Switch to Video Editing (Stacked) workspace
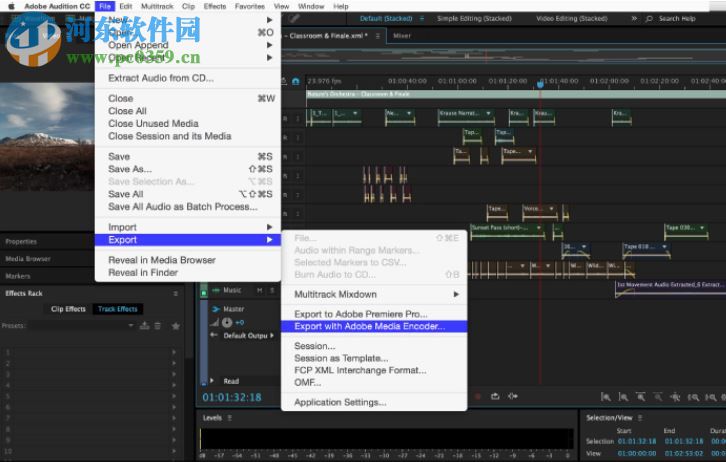Viewport: 726px width, 462px height. [571, 19]
